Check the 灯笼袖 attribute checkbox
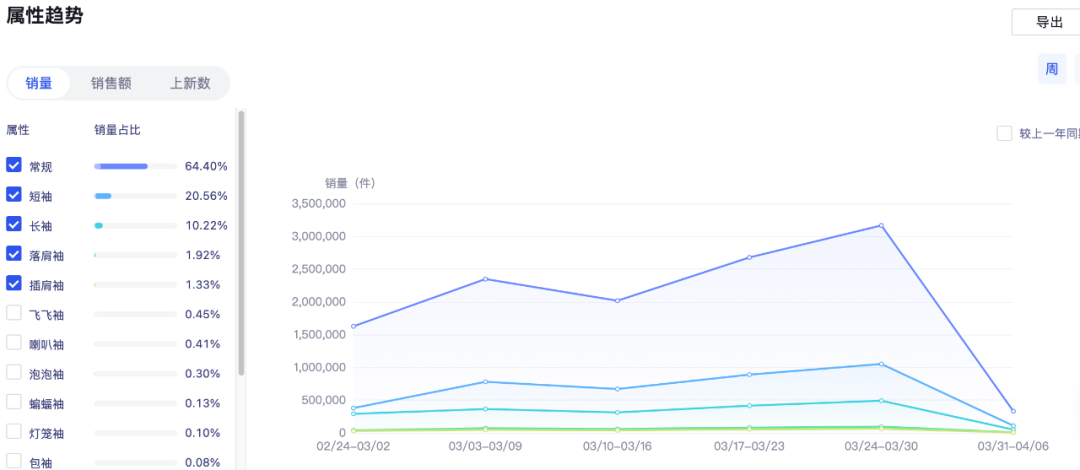This screenshot has height=470, width=1080. [x=14, y=432]
